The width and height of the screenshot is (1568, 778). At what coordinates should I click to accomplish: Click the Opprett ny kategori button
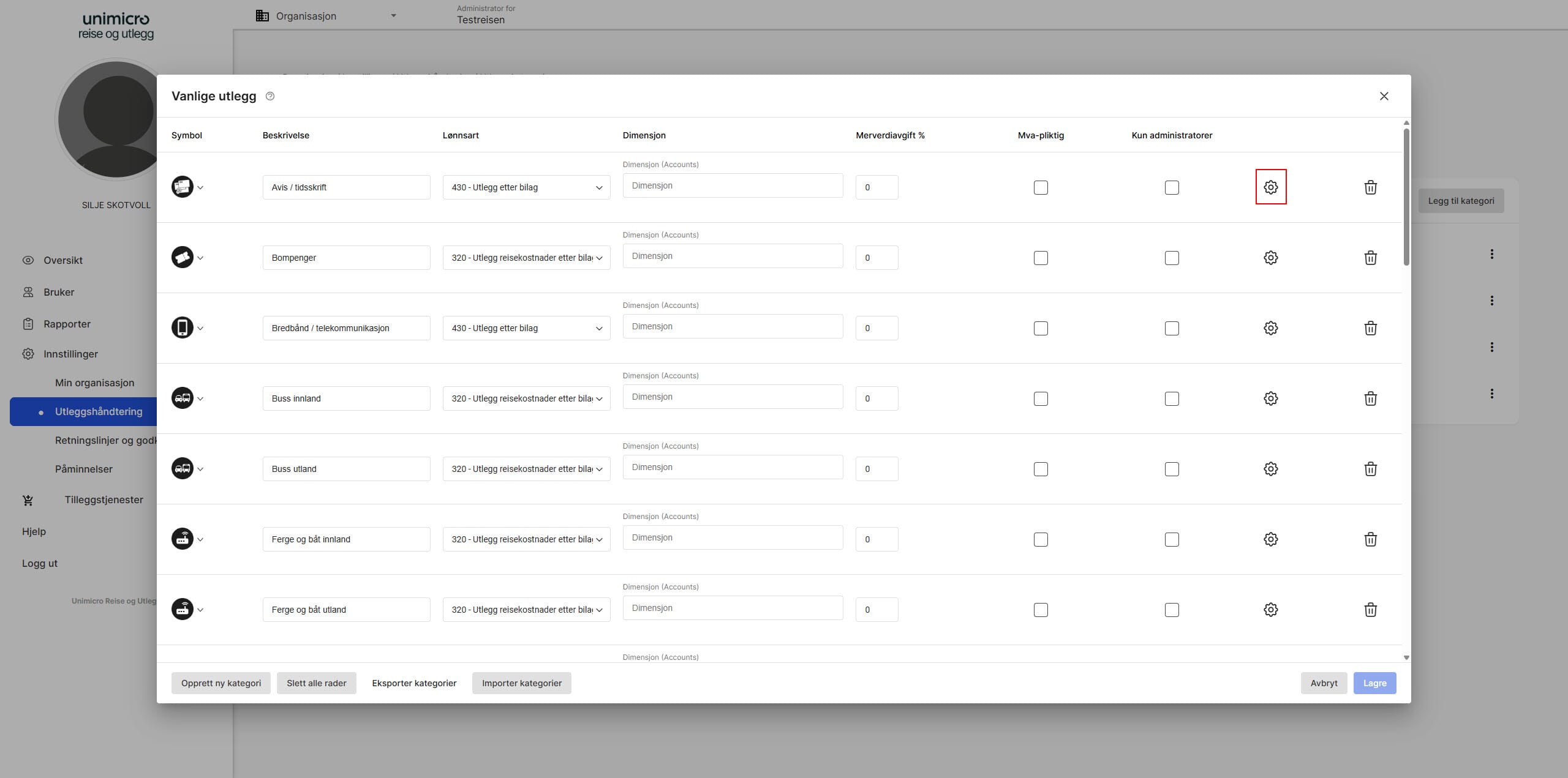221,683
